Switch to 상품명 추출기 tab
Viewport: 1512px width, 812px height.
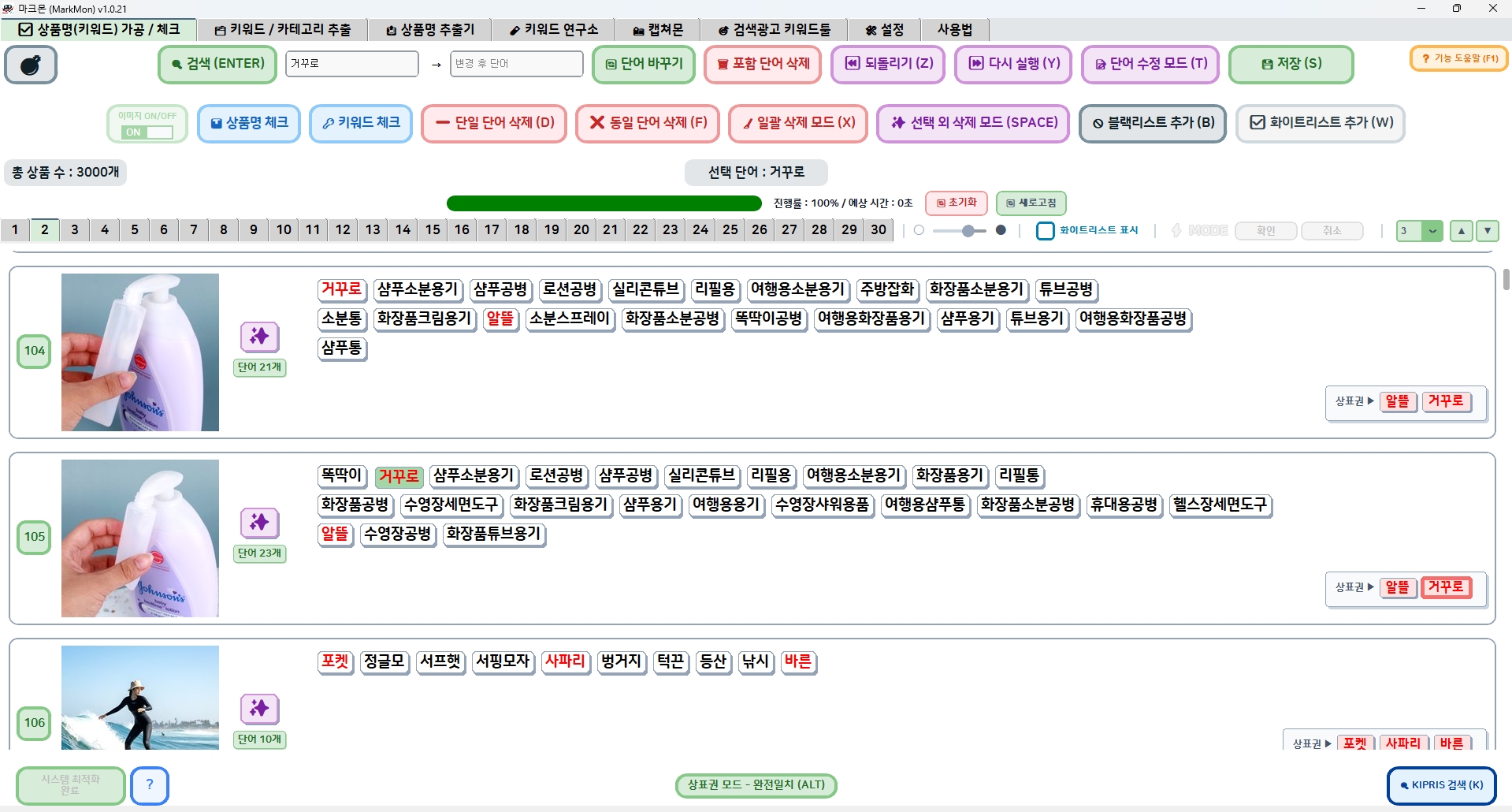[x=430, y=30]
